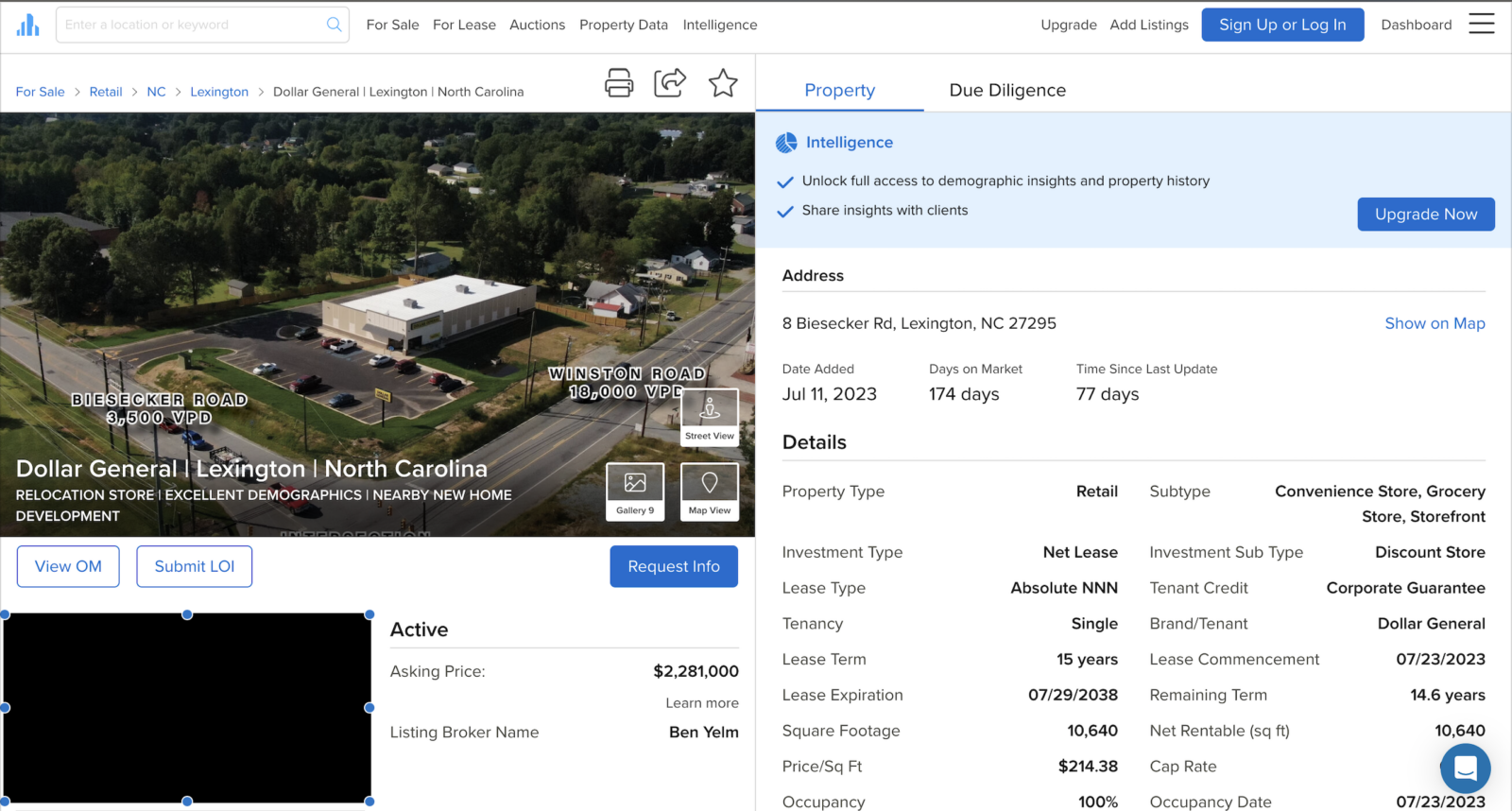Open the hamburger menu icon
Screen dimensions: 1512x811
pos(1481,24)
